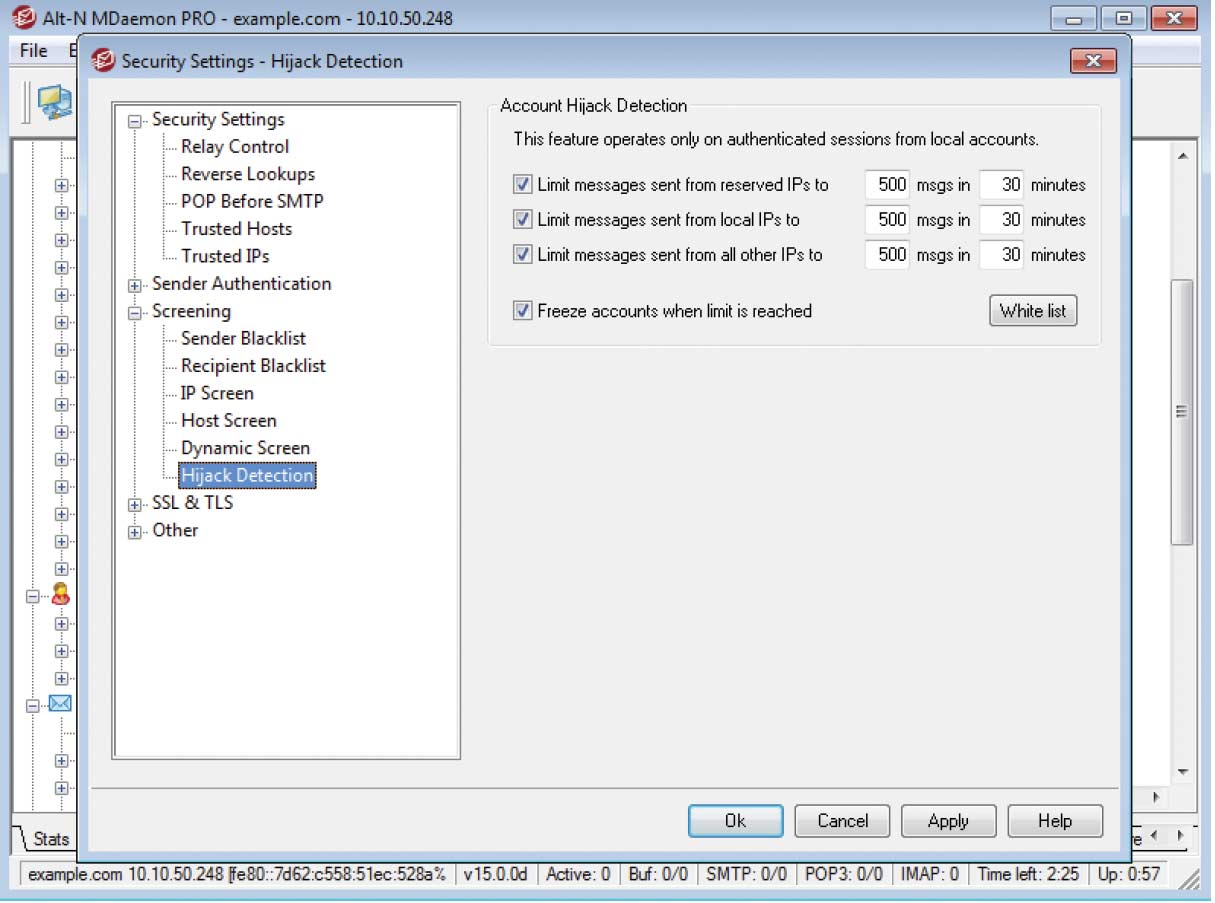Toggle freeze accounts when limit reached

522,311
